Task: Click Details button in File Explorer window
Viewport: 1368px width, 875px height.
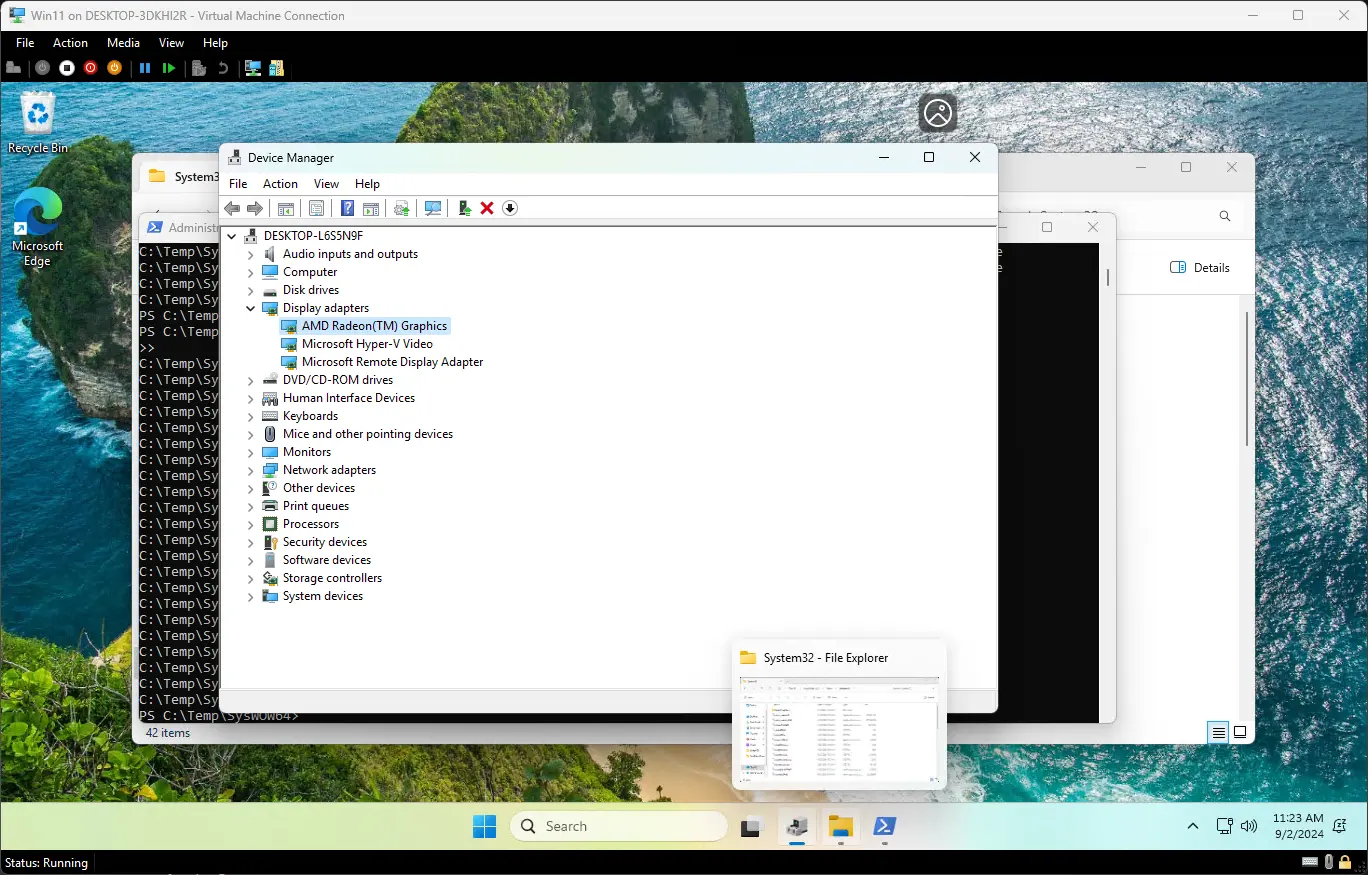Action: [1199, 268]
